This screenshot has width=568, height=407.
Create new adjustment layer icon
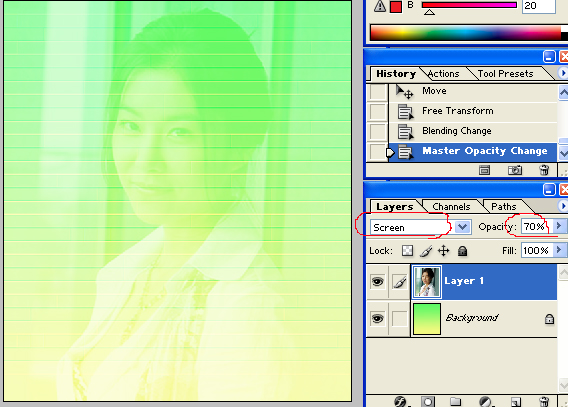tap(485, 402)
